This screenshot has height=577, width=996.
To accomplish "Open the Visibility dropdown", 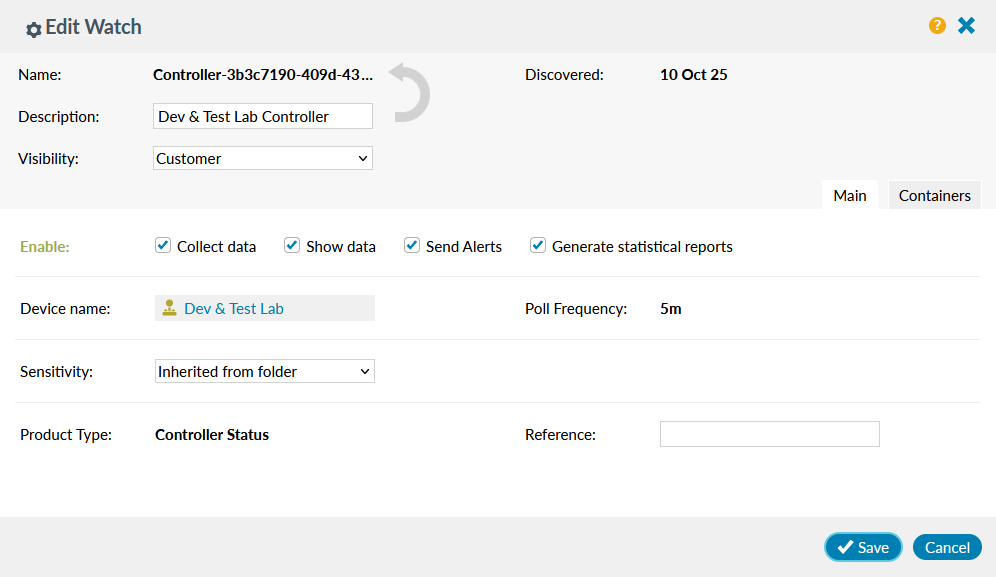I will coord(263,158).
